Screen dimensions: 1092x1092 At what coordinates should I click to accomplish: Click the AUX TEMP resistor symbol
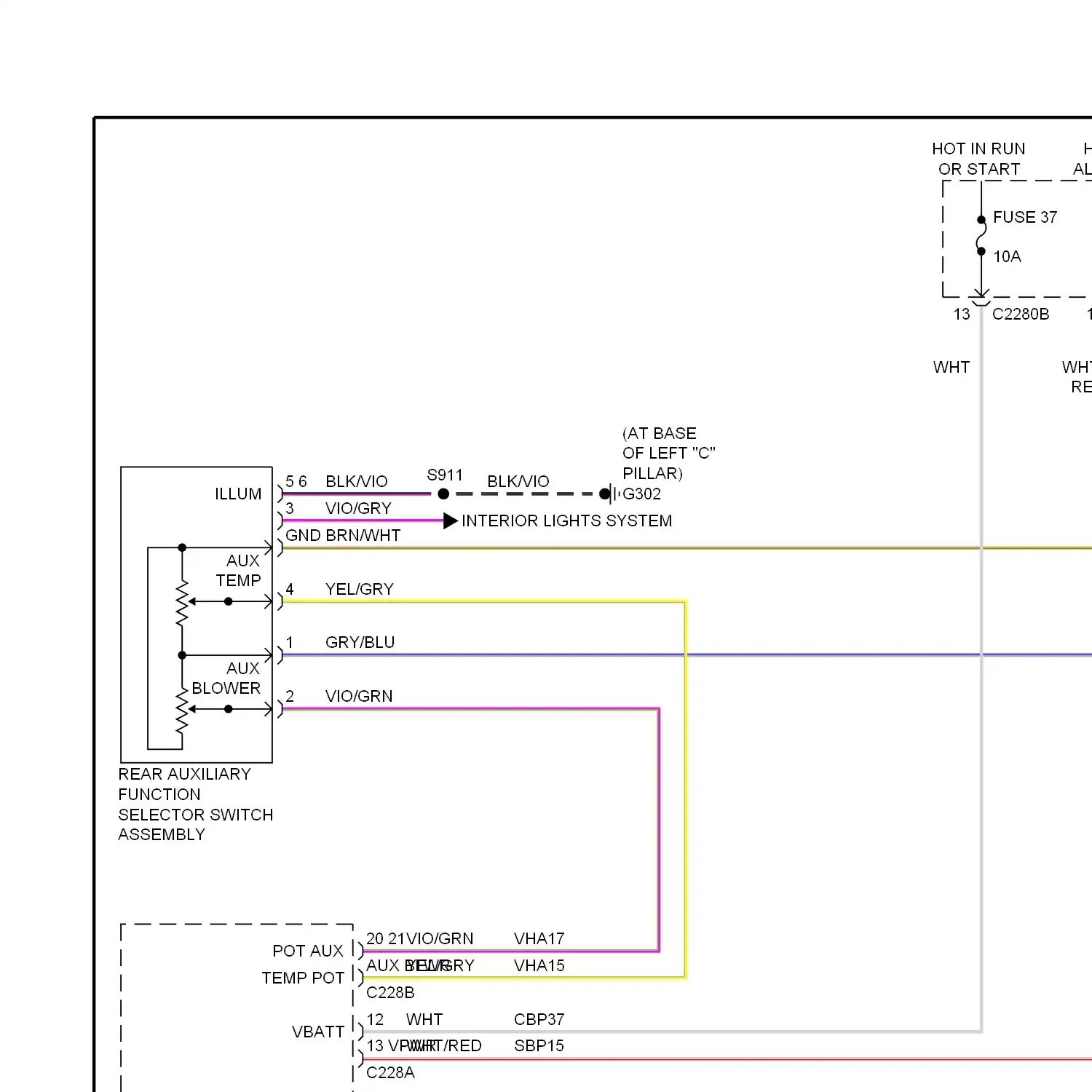(x=182, y=603)
